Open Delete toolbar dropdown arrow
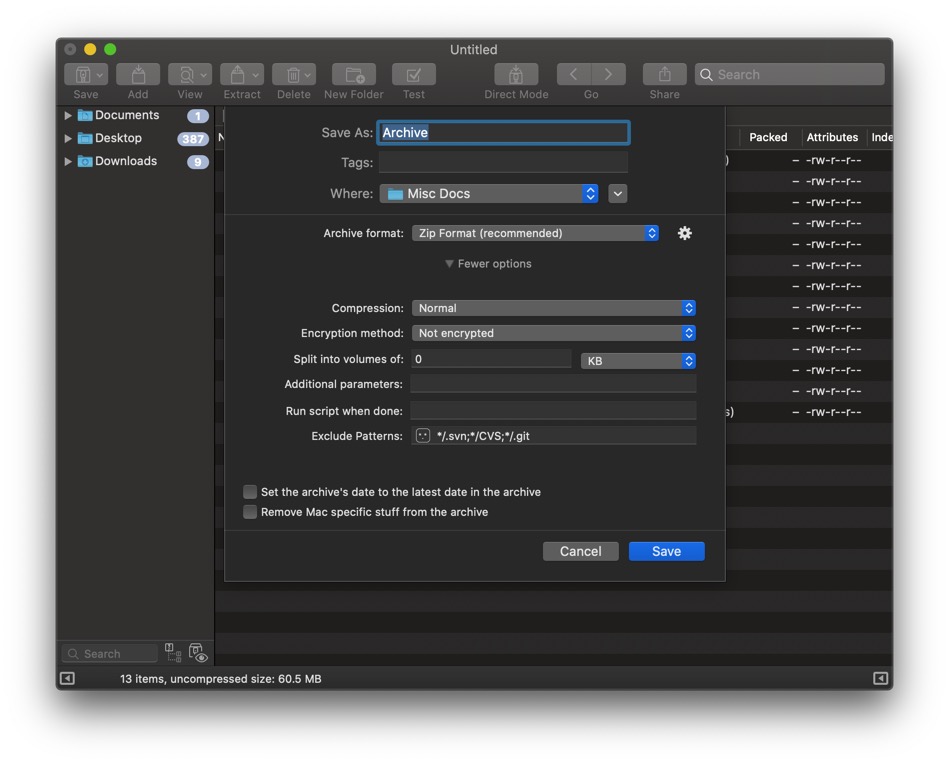 pyautogui.click(x=307, y=75)
